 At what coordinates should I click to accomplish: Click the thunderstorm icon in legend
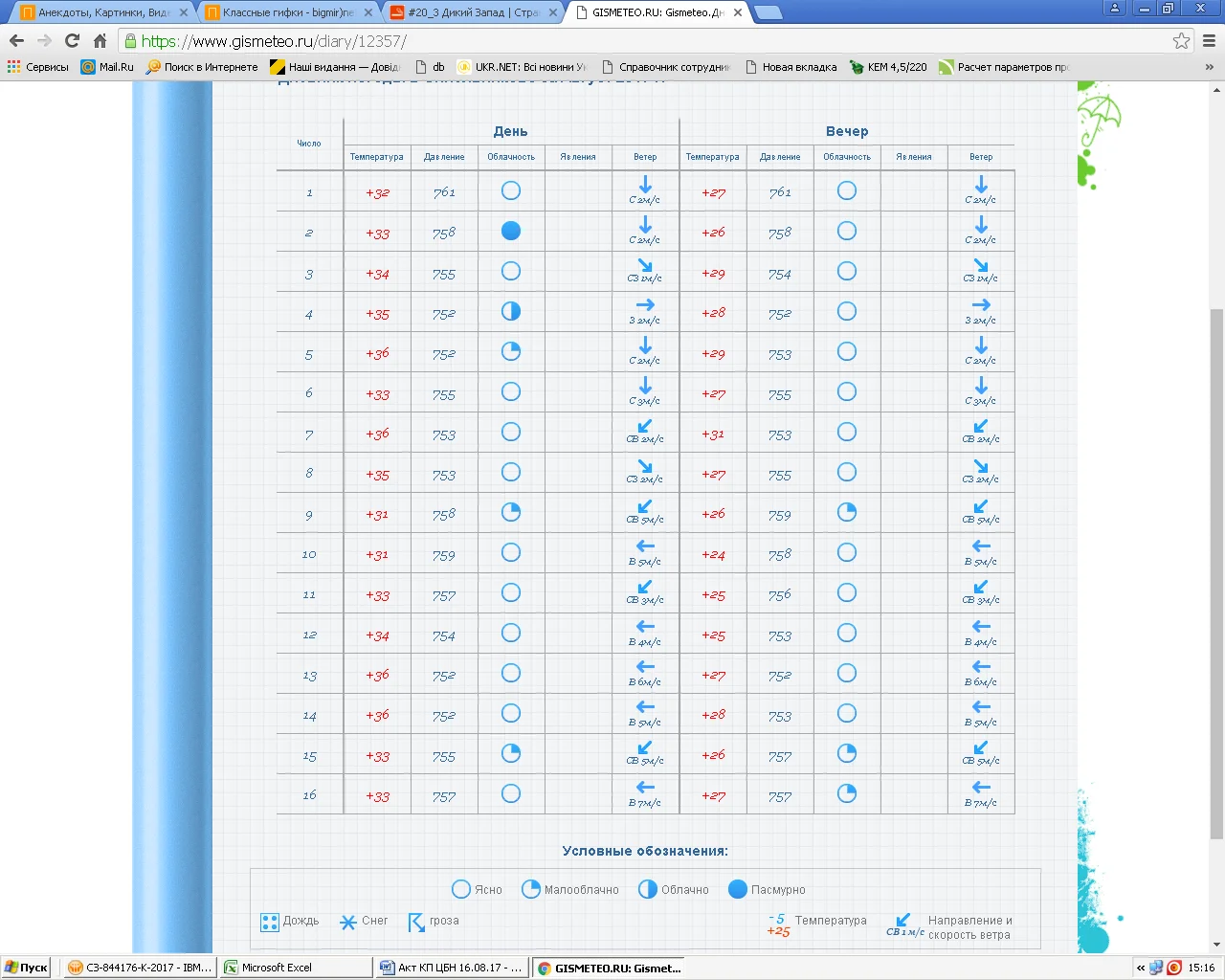coord(416,922)
